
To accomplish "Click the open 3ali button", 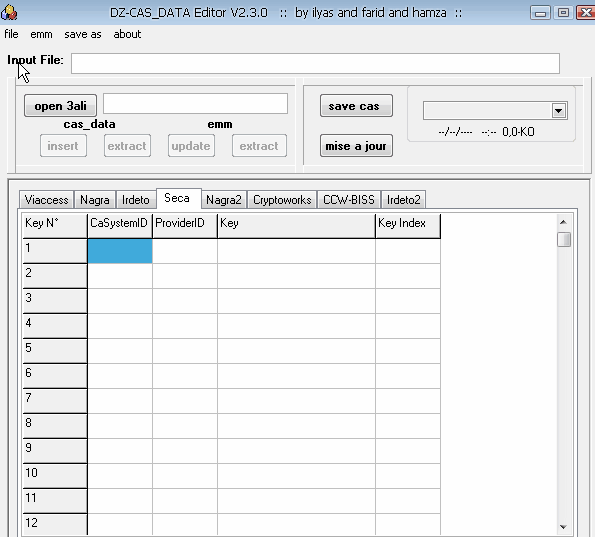I will pos(60,106).
